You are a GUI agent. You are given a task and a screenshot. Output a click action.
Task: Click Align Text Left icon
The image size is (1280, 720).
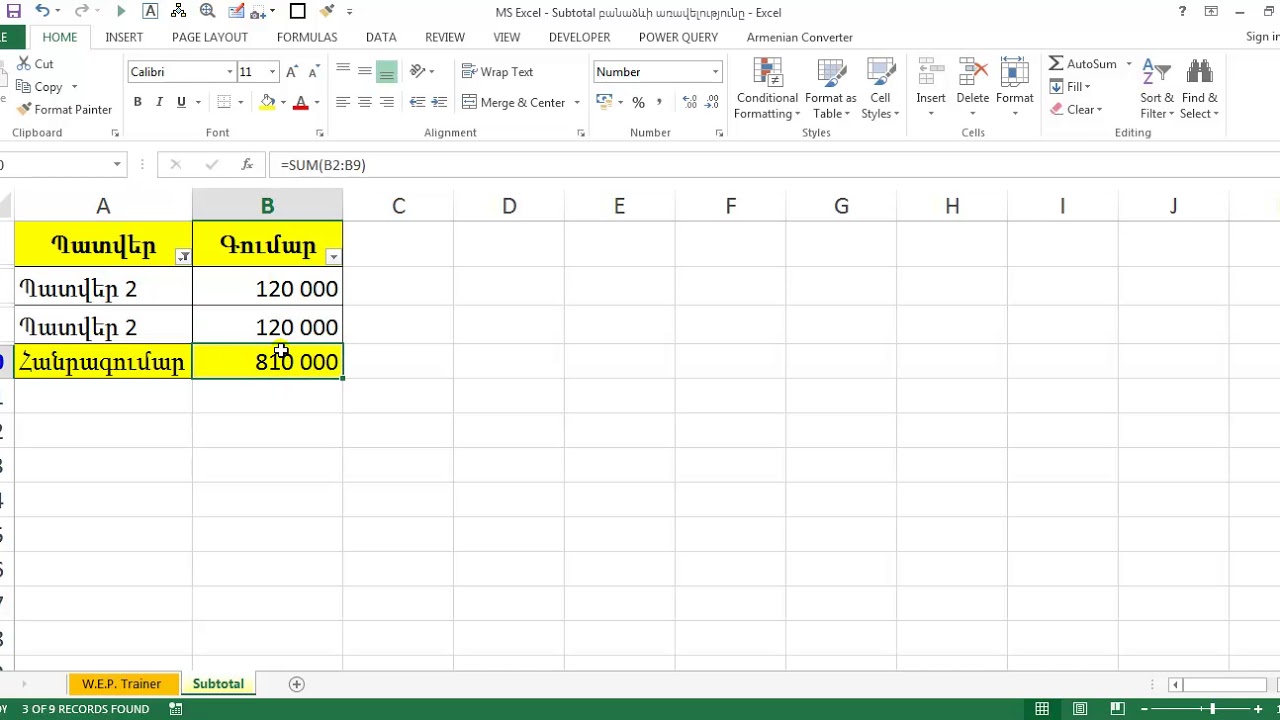coord(343,102)
